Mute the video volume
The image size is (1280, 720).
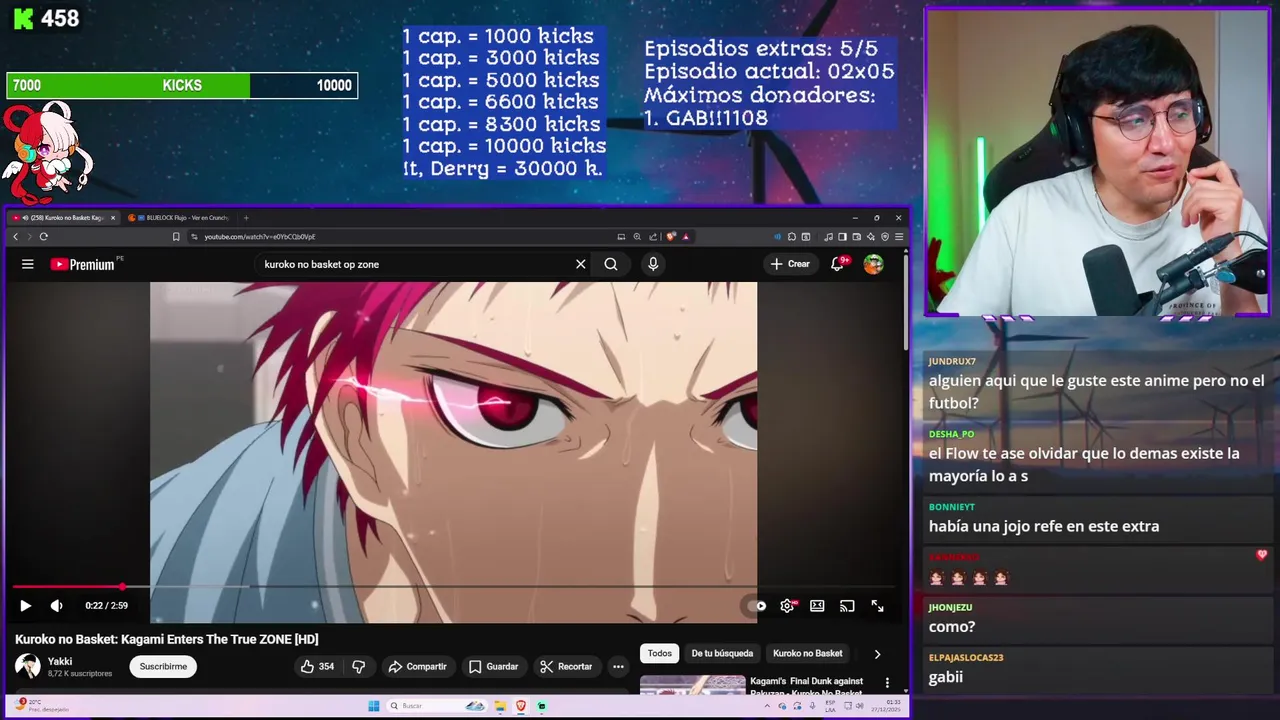click(57, 605)
